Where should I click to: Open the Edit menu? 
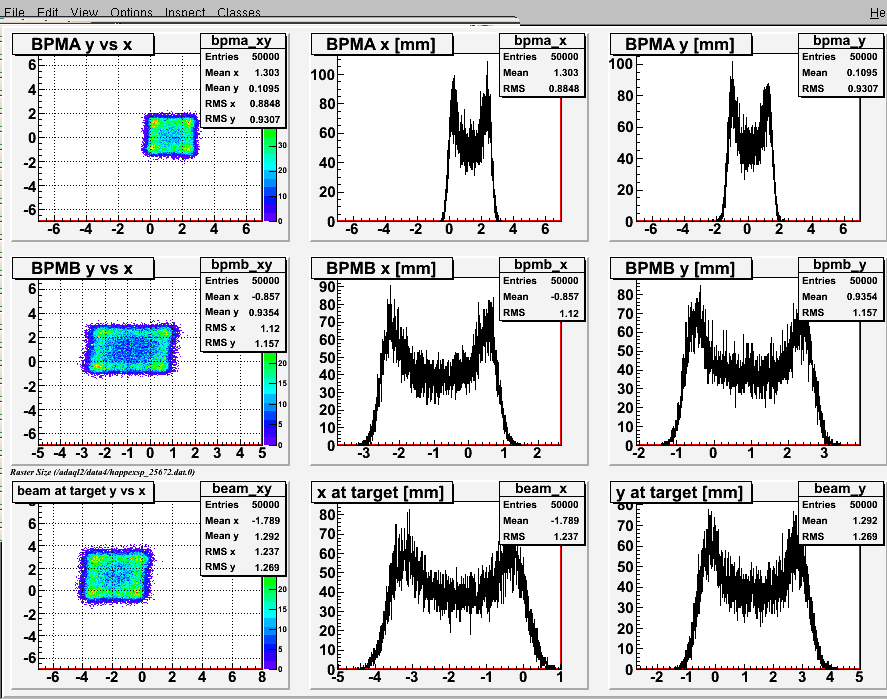[x=48, y=12]
